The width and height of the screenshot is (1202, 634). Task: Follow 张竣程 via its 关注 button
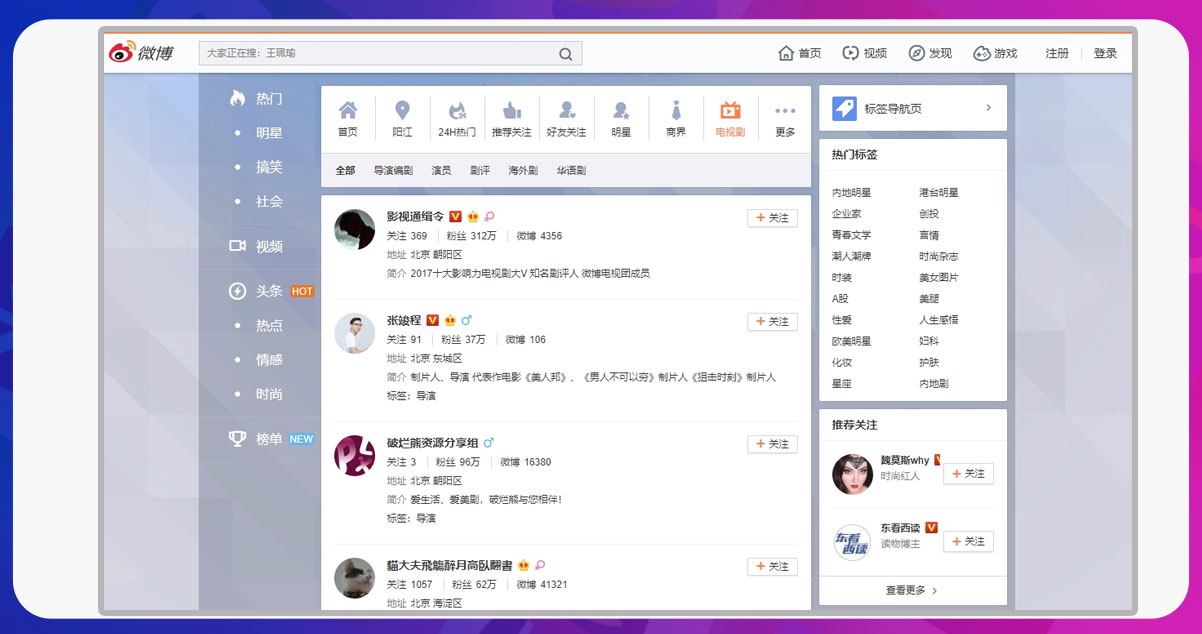pyautogui.click(x=772, y=322)
